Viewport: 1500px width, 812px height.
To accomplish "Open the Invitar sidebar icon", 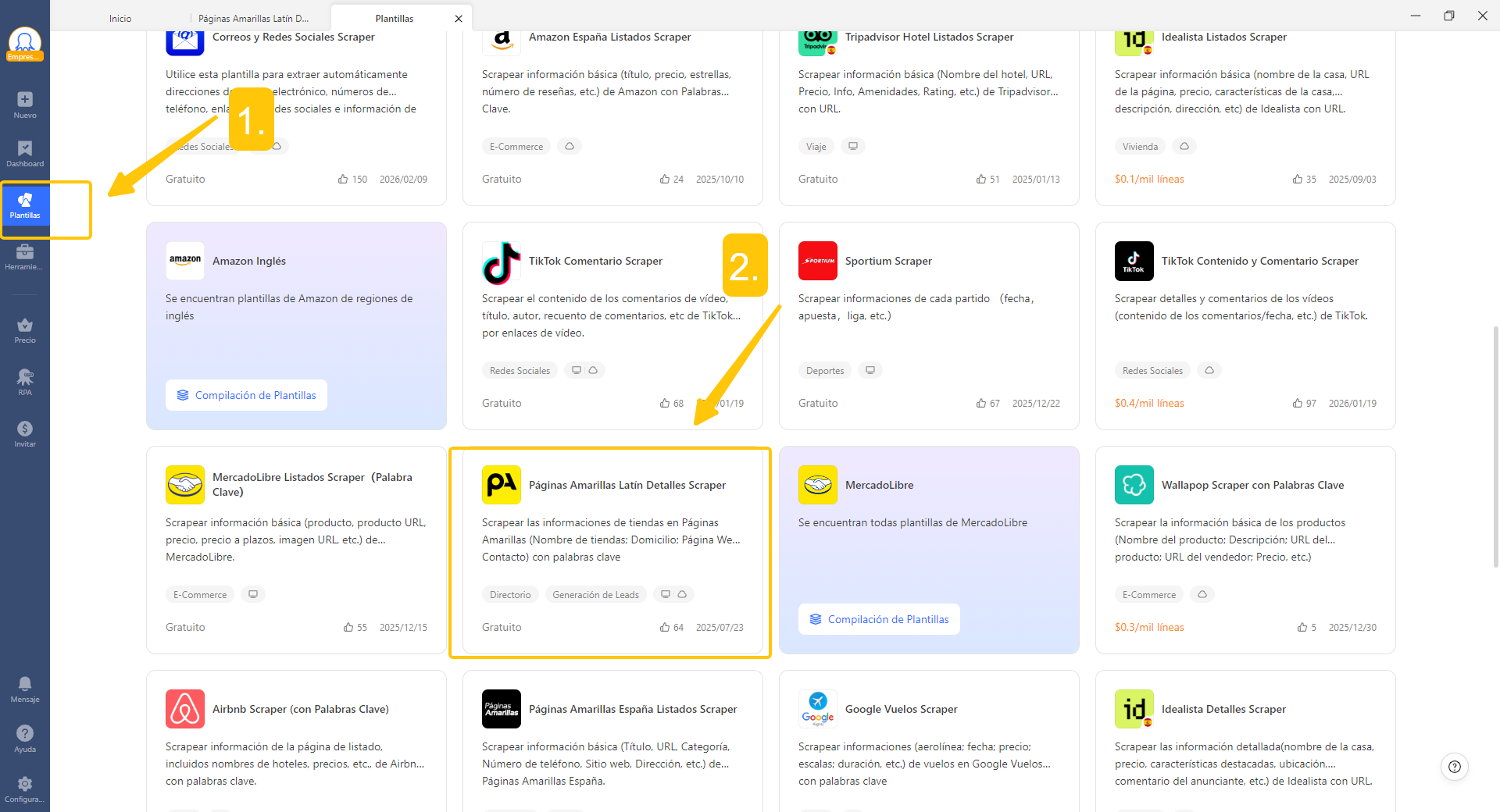I will [25, 433].
